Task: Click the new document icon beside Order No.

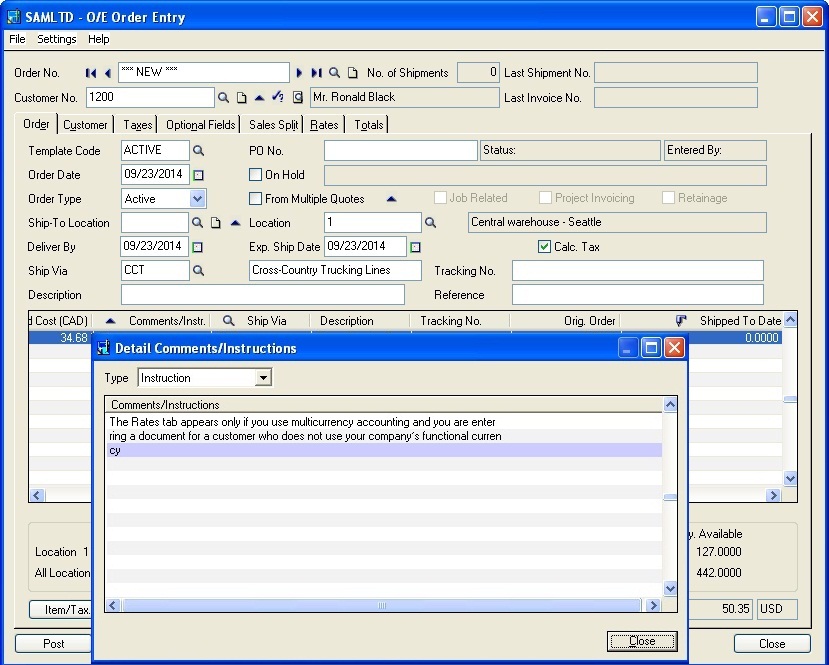Action: click(x=351, y=73)
